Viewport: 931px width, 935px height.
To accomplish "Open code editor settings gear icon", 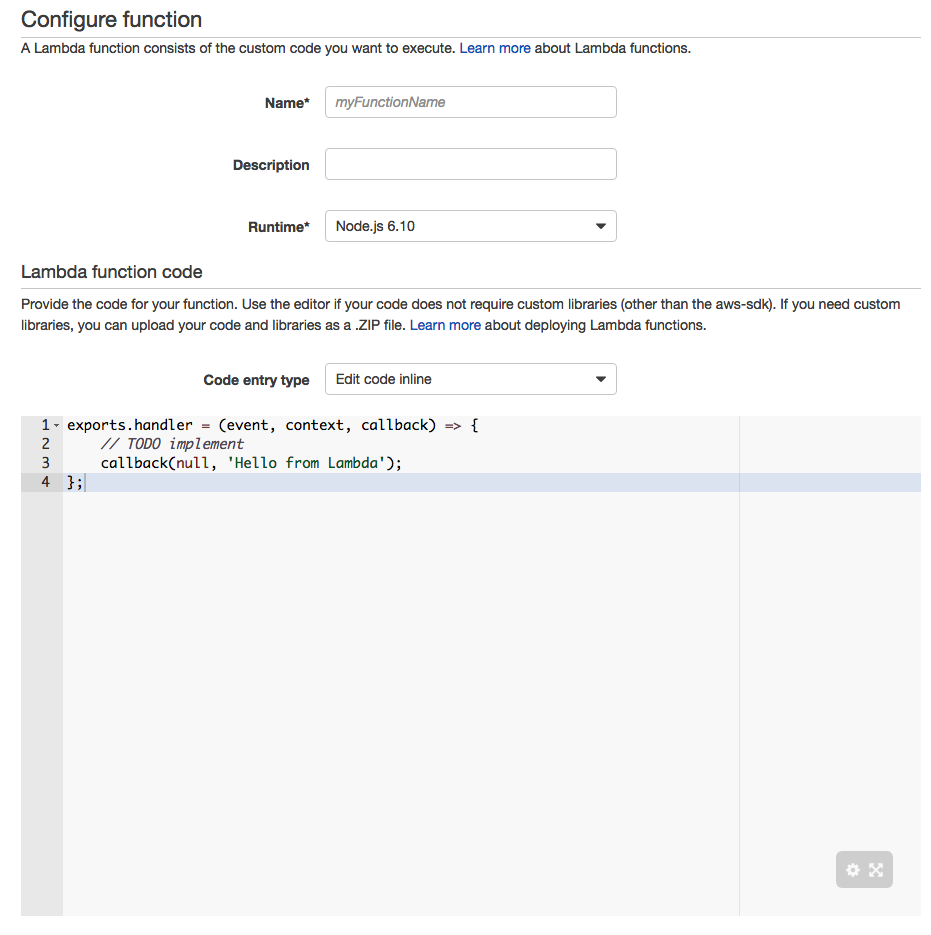I will coord(853,870).
